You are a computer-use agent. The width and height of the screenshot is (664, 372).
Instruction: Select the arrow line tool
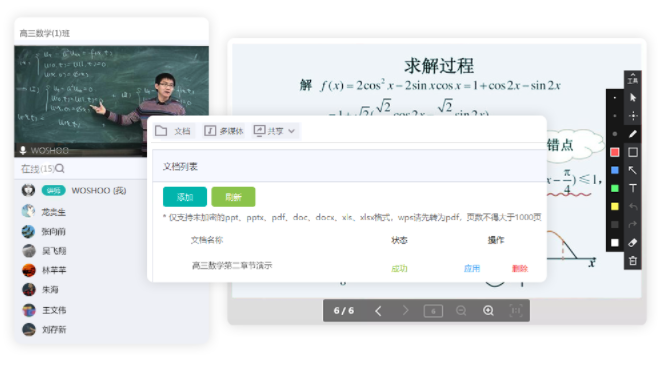[x=633, y=170]
